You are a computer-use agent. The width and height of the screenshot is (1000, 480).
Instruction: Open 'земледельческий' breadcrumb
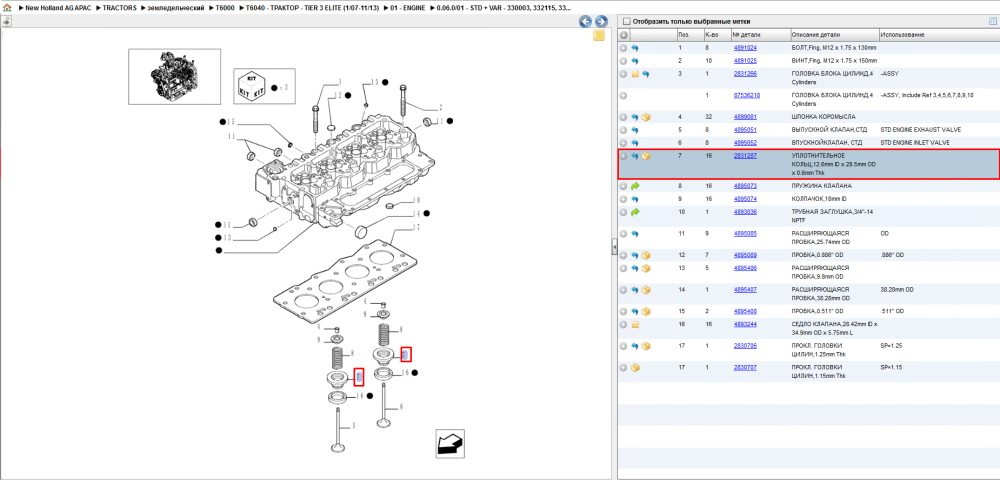tap(176, 8)
